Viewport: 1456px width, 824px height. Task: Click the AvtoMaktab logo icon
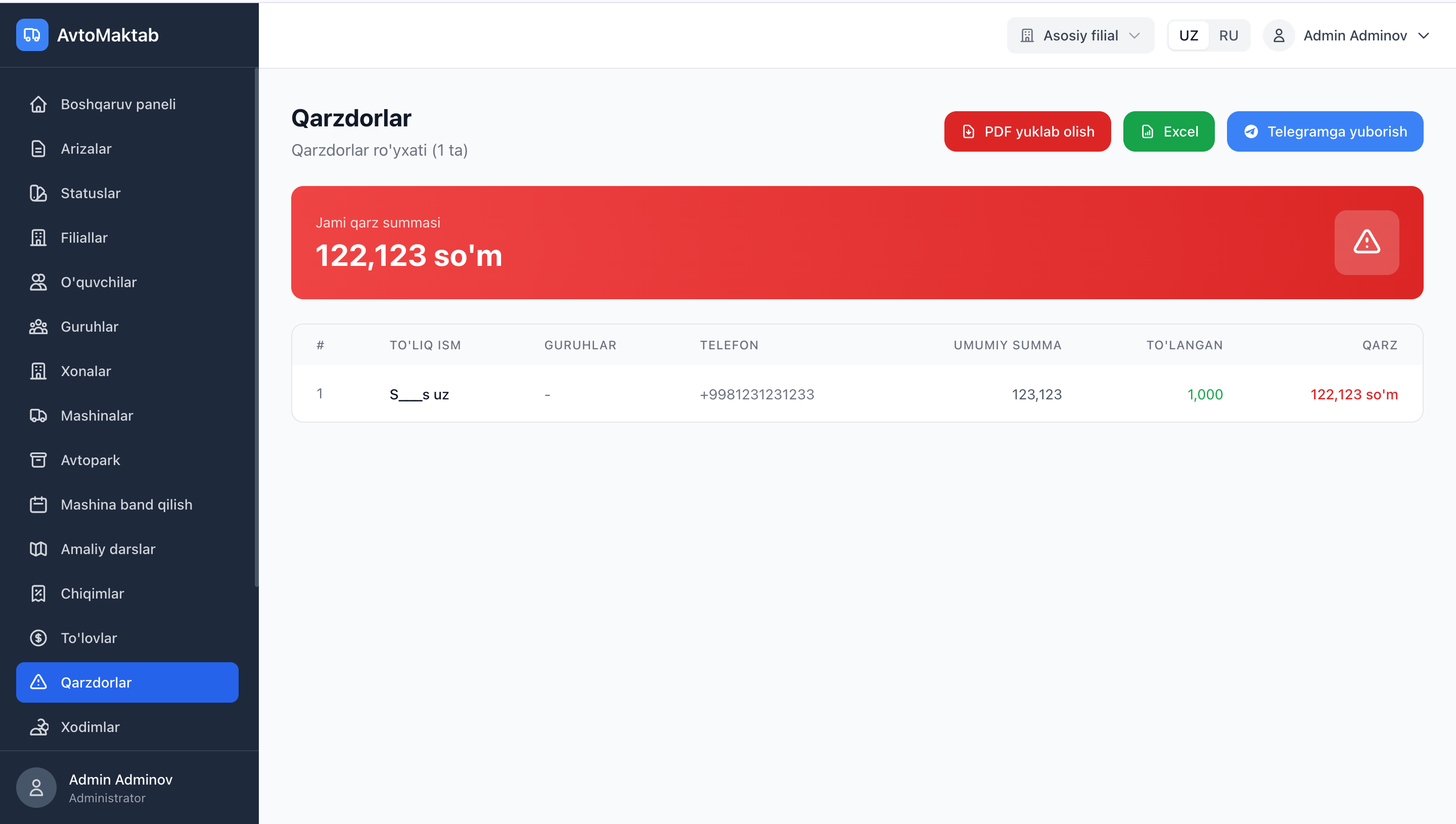(32, 35)
